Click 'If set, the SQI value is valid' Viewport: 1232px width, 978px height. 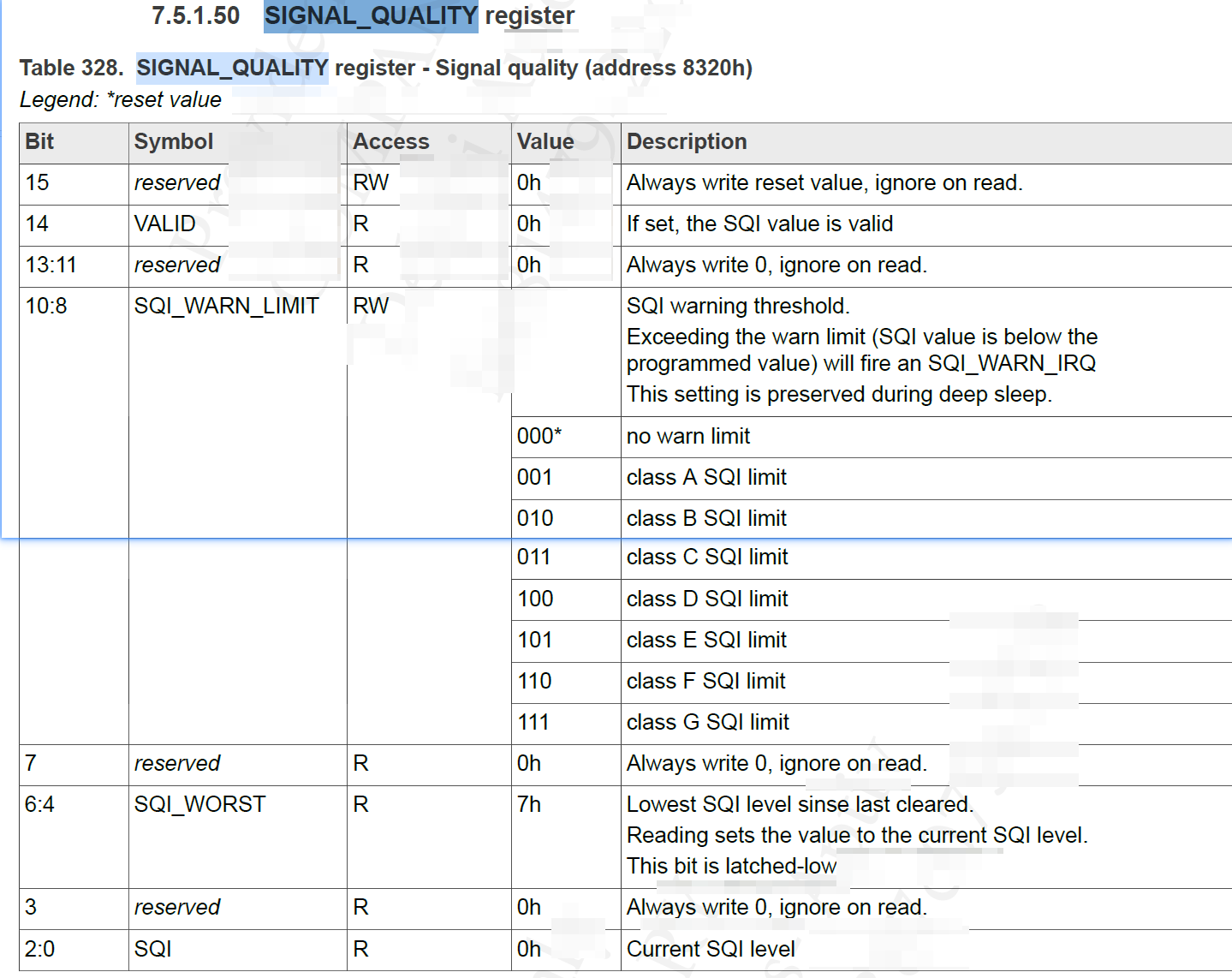tap(759, 224)
